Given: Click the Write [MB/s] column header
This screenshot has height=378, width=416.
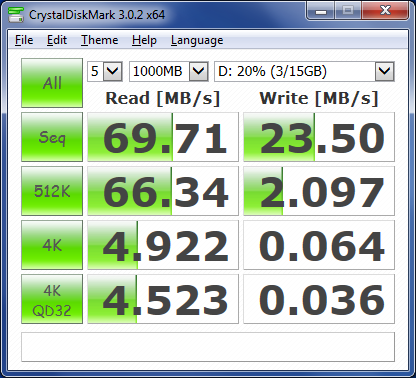Looking at the screenshot, I should (319, 98).
